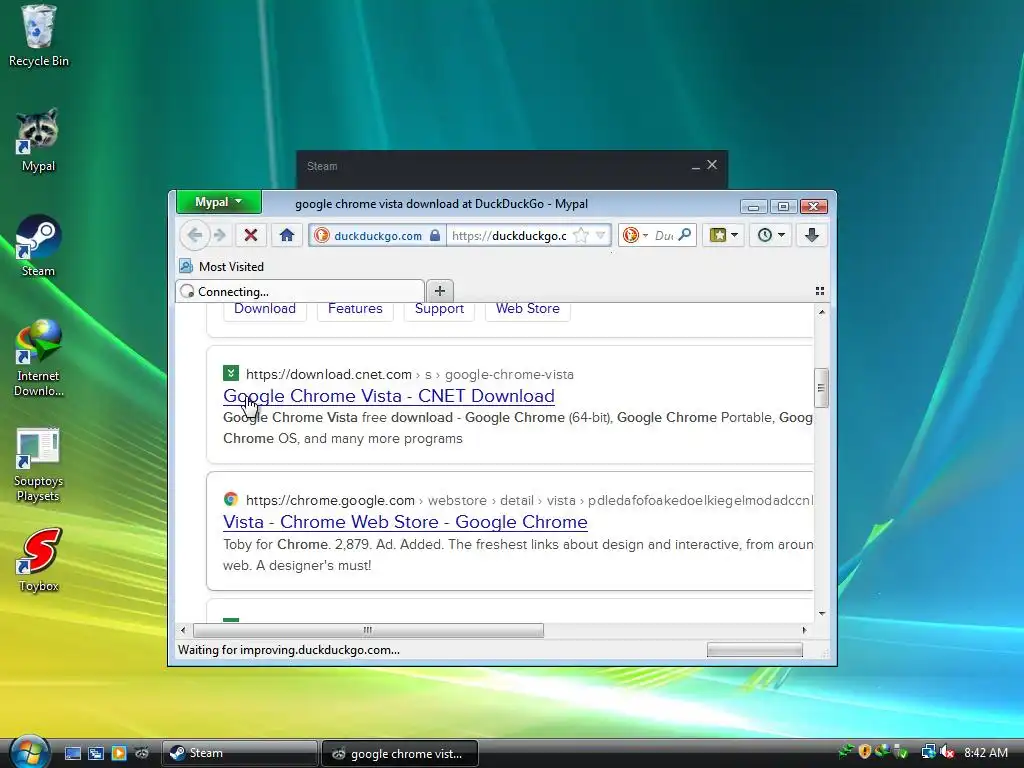The width and height of the screenshot is (1024, 768).
Task: Select the Souptoys Playsets desktop icon
Action: pos(39,464)
